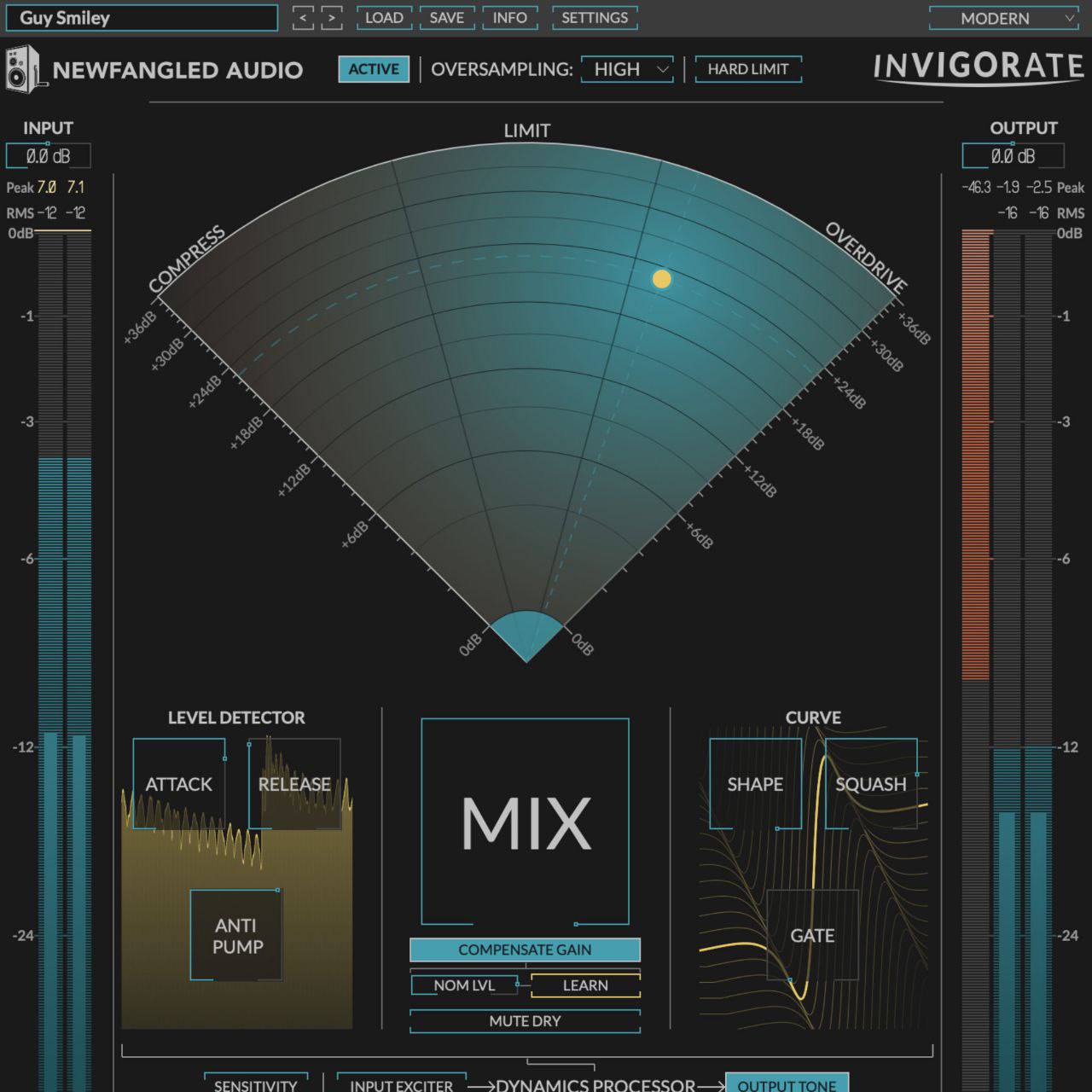This screenshot has height=1092, width=1092.
Task: Open the SETTINGS menu
Action: (x=595, y=18)
